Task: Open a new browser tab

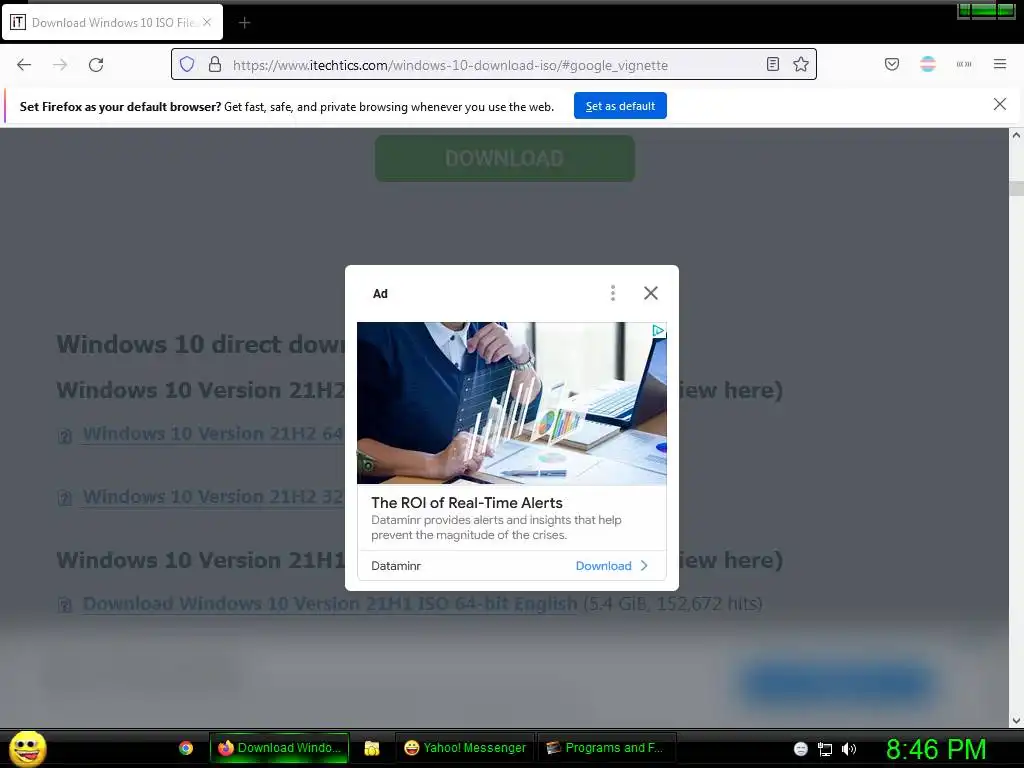Action: 244,23
